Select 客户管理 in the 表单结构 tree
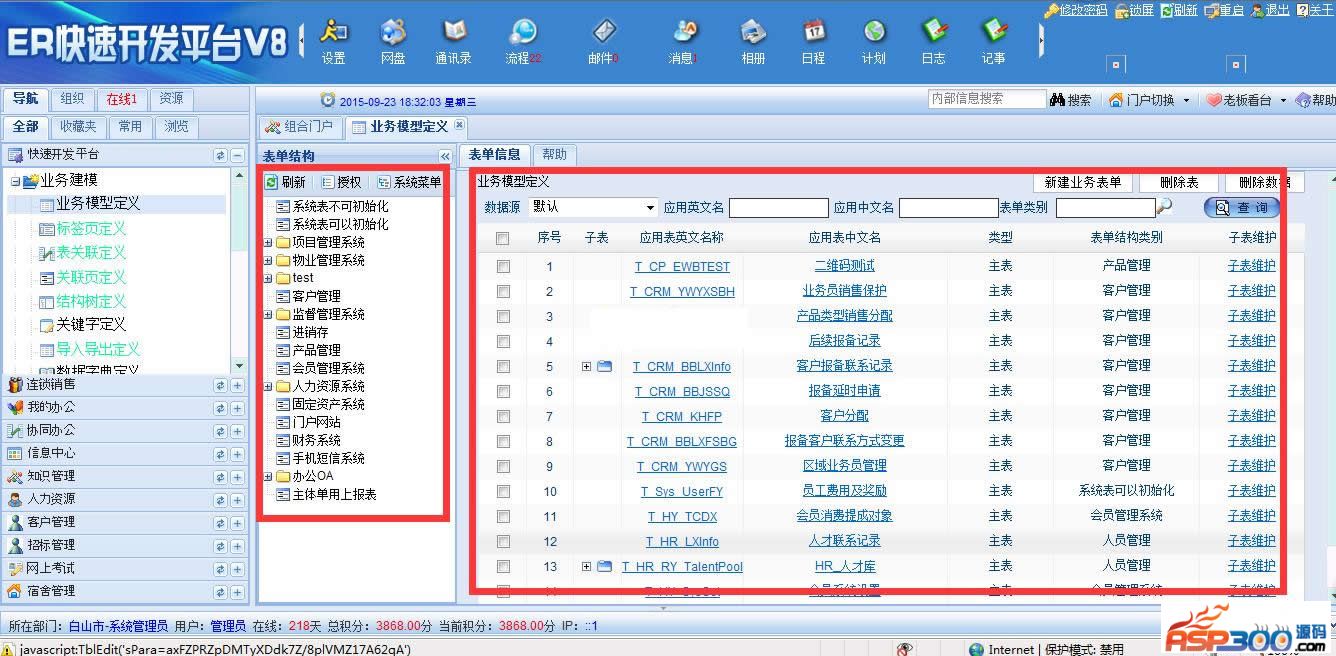Viewport: 1336px width, 656px height. [x=316, y=296]
